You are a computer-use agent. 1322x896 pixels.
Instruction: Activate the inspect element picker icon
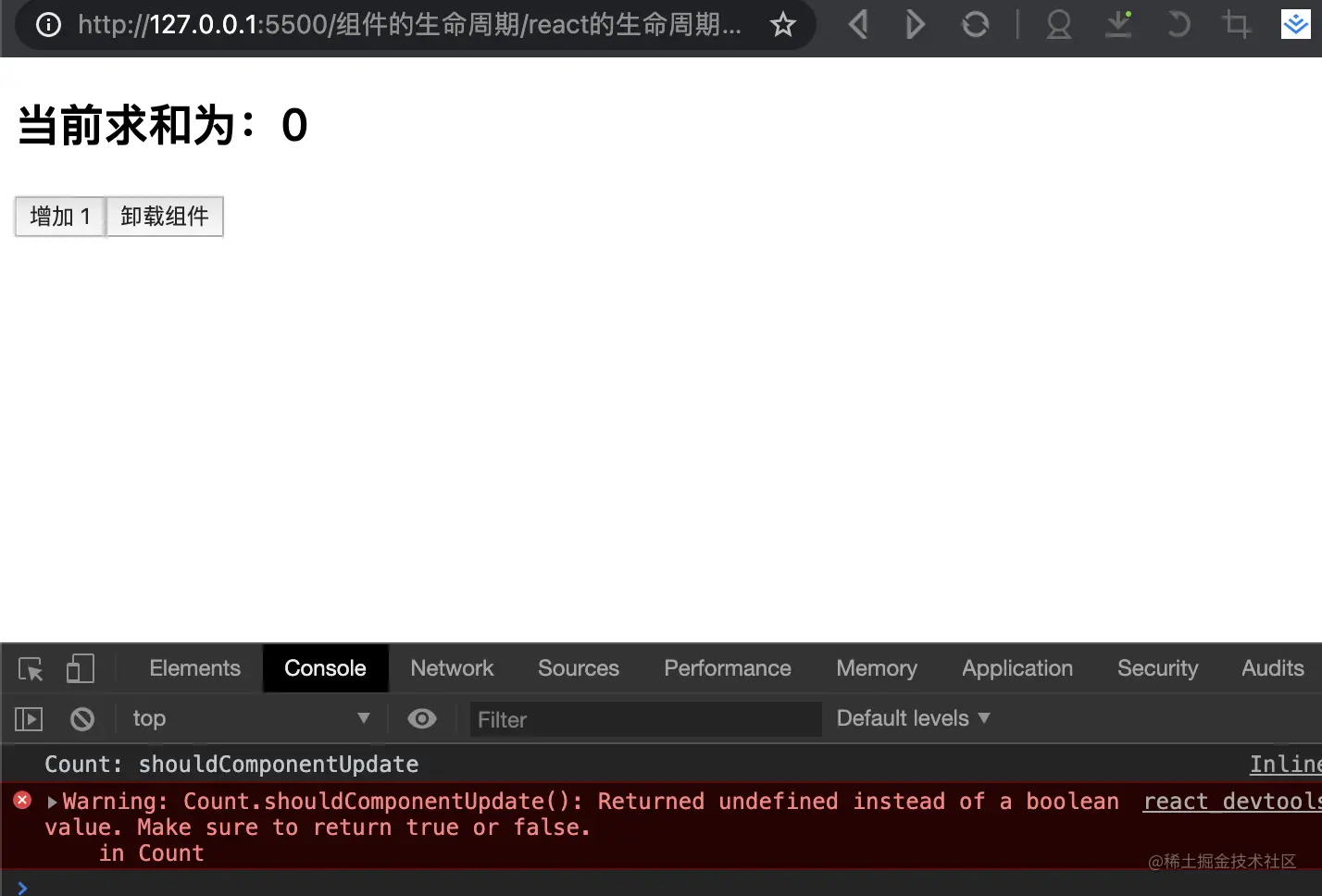click(31, 668)
